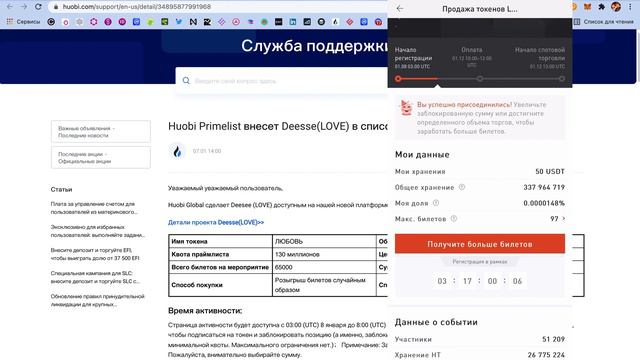The width and height of the screenshot is (640, 360).
Task: Open the Notion 'N' bookmark
Action: coord(193,22)
